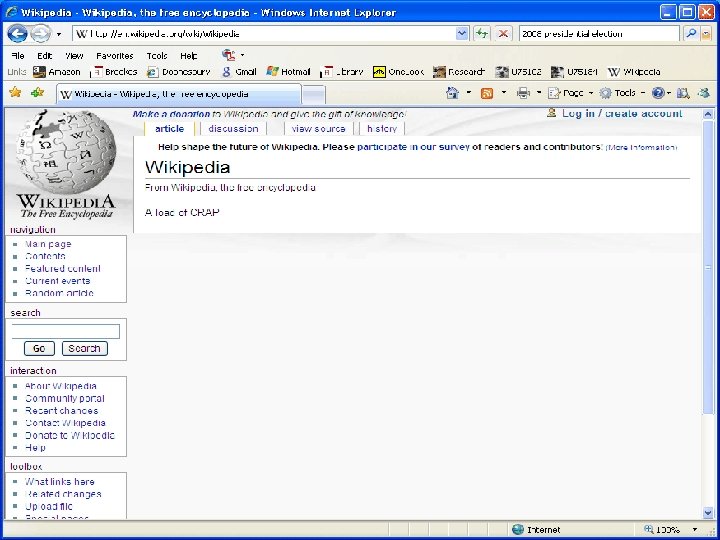Open the Favorites menu
The height and width of the screenshot is (540, 720).
pos(115,56)
